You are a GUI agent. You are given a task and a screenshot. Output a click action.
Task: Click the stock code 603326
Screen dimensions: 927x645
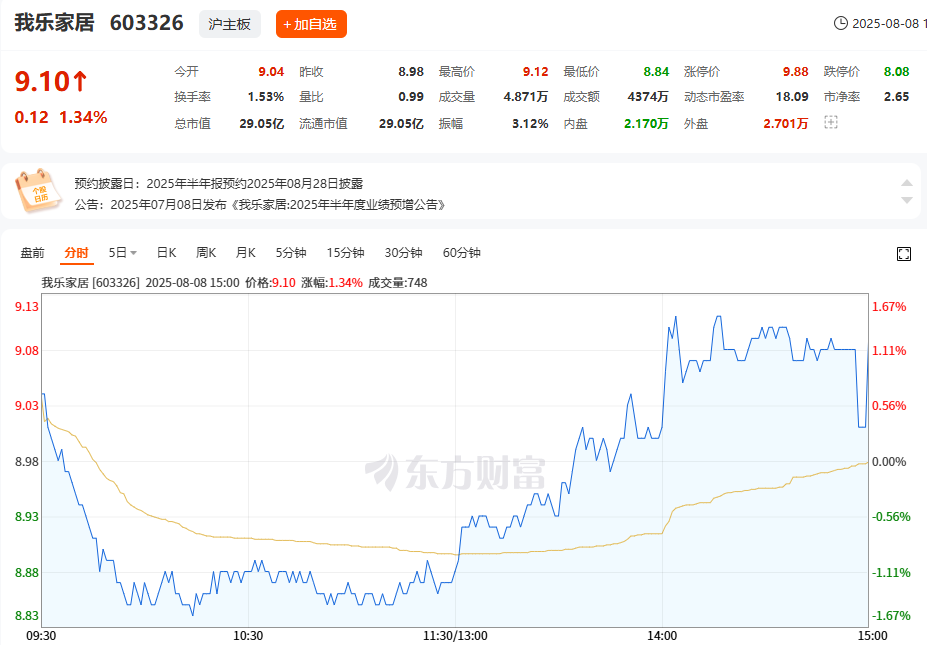(147, 22)
